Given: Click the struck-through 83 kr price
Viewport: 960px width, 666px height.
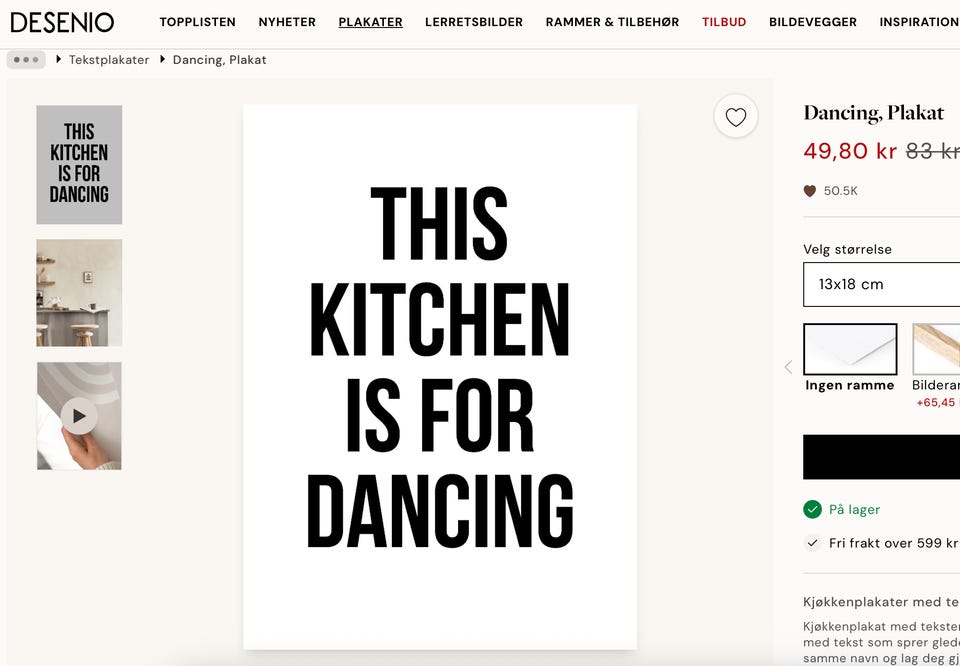Looking at the screenshot, I should click(x=932, y=151).
